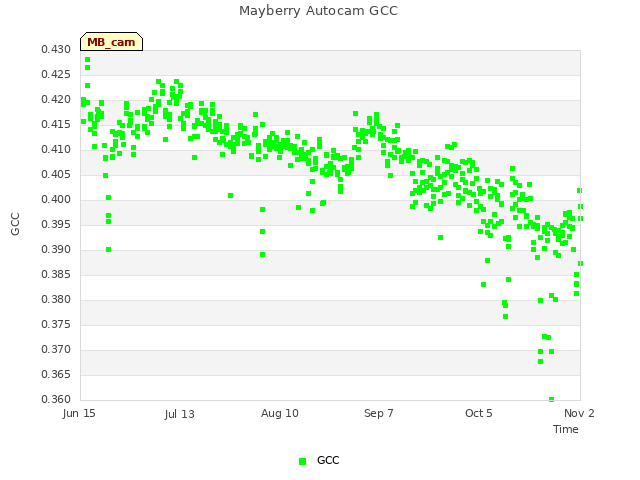Viewport: 640px width, 480px height.
Task: Click the highest data point near 0.428
Action: [87, 60]
